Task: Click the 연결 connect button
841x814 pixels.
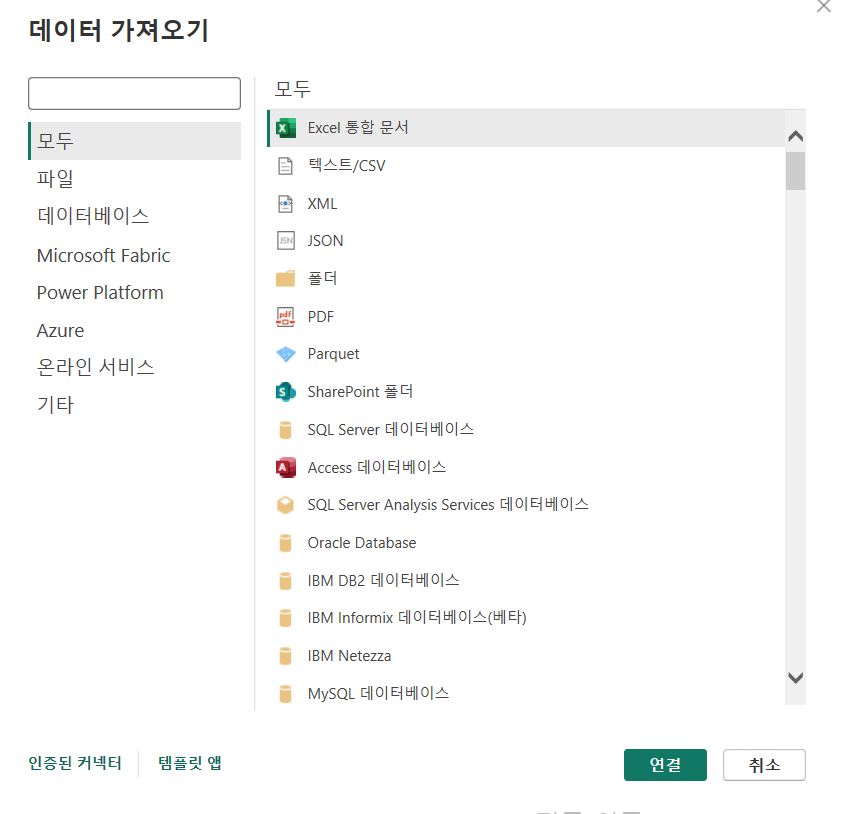Action: 665,765
